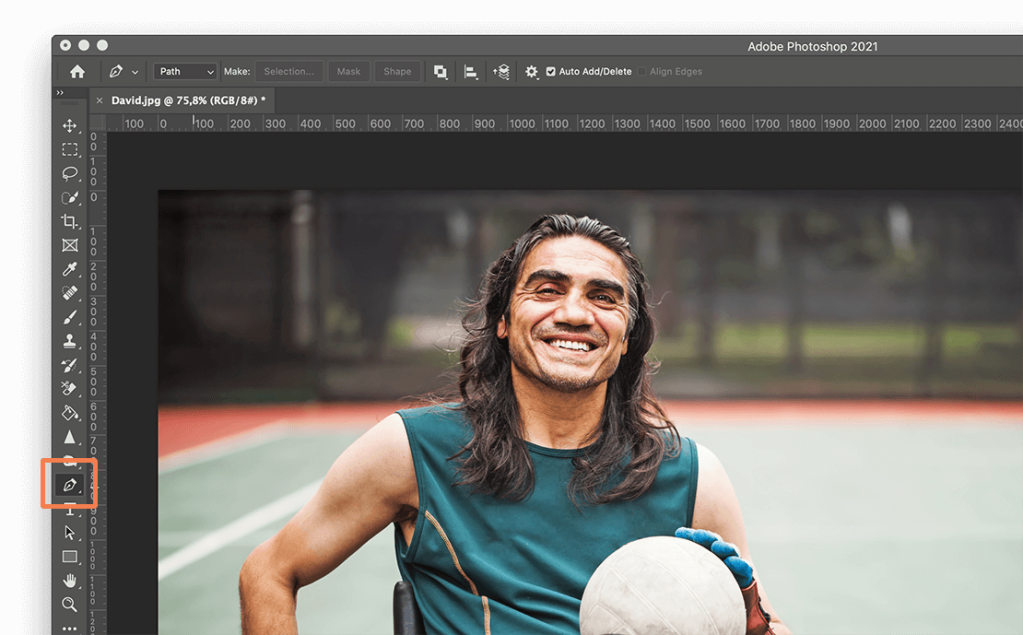Image resolution: width=1023 pixels, height=635 pixels.
Task: Click the Make Shape button
Action: pyautogui.click(x=397, y=72)
